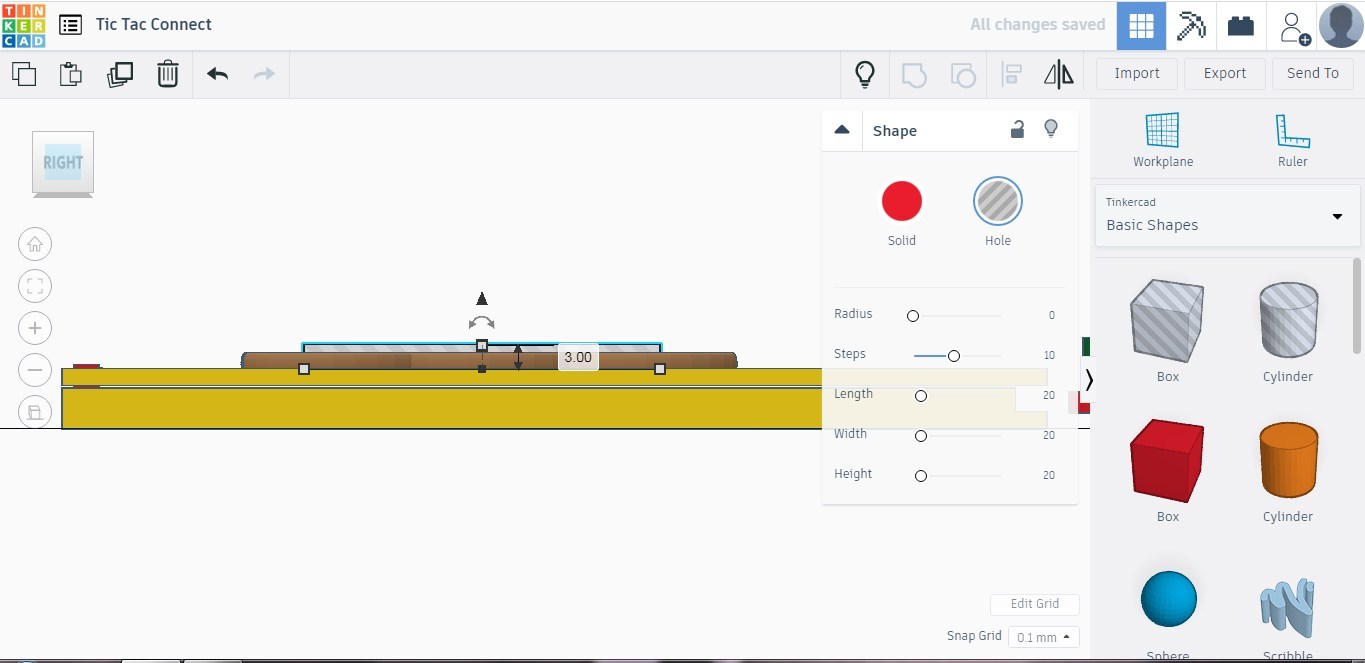
Task: Set the shape to Hole
Action: (997, 200)
